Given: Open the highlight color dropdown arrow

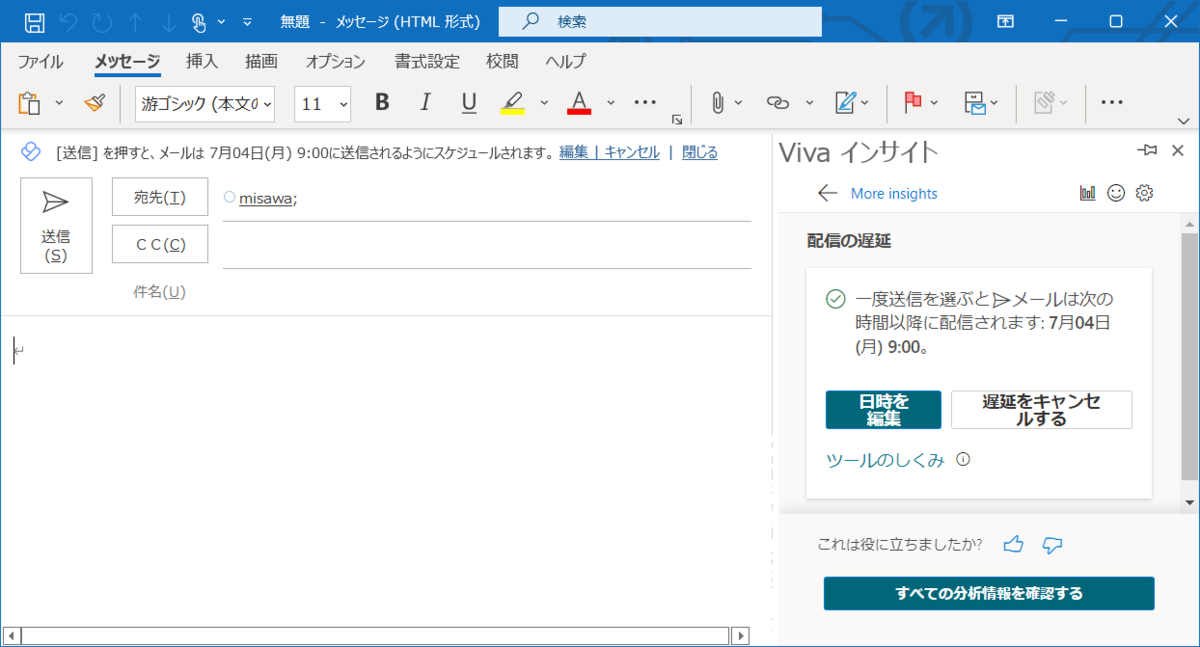Looking at the screenshot, I should [x=544, y=102].
